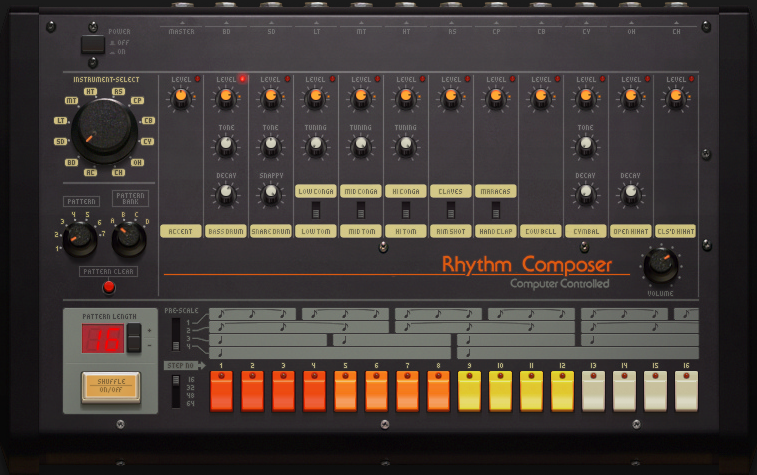Click the Snare Drum Snappy knob

click(271, 195)
